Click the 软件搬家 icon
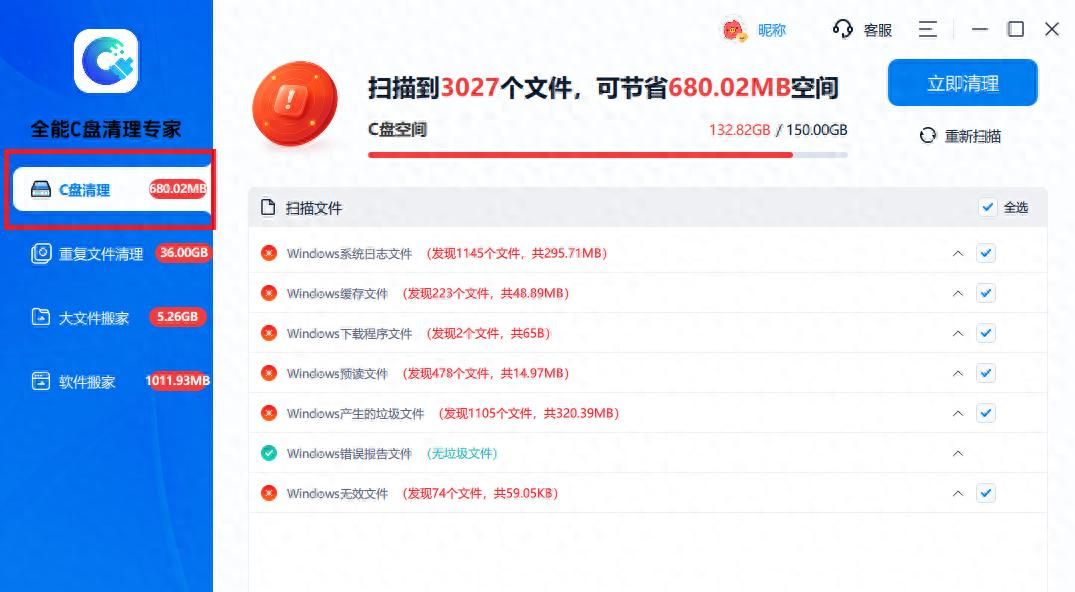 [41, 381]
